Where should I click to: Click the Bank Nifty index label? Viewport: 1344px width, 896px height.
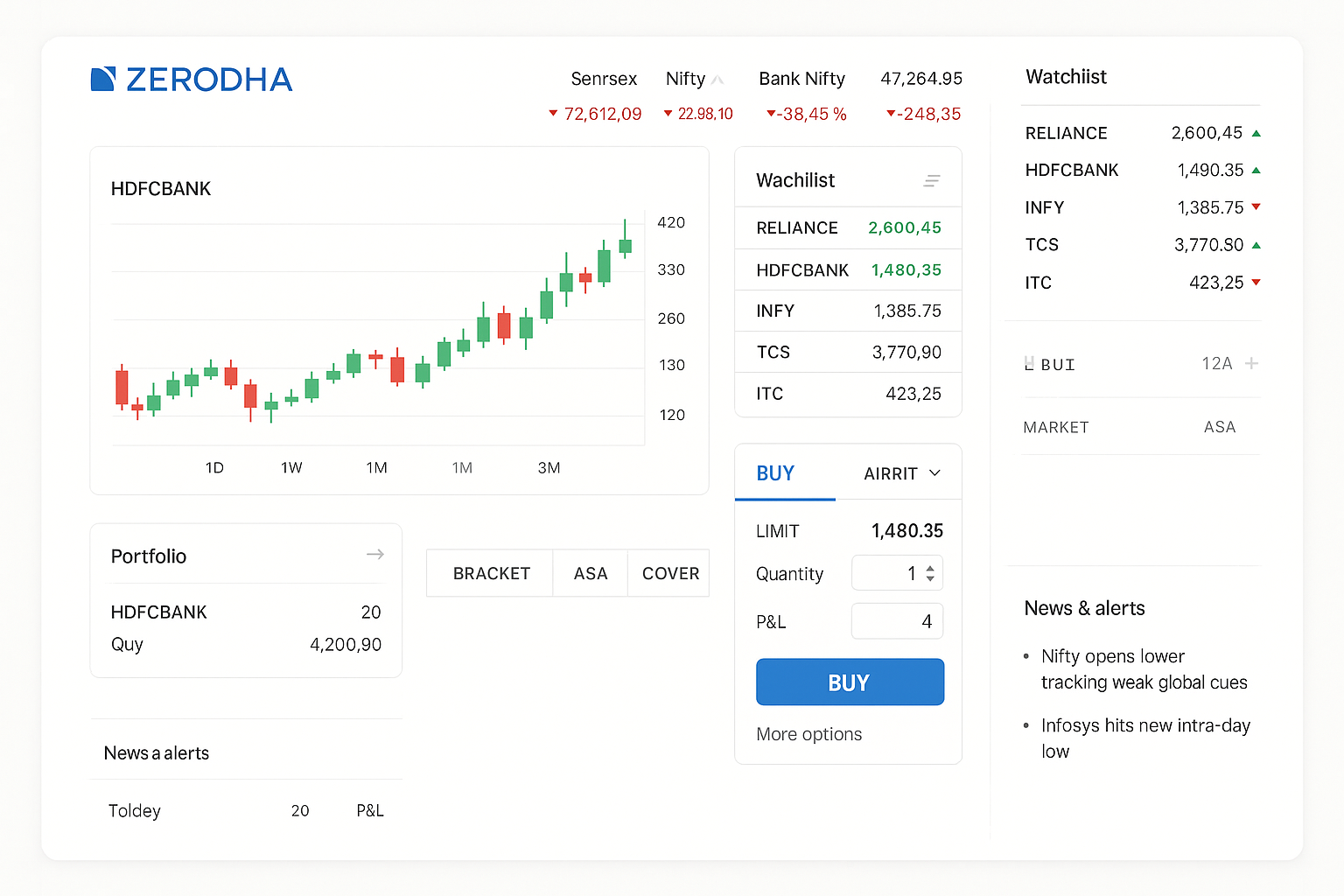click(801, 79)
